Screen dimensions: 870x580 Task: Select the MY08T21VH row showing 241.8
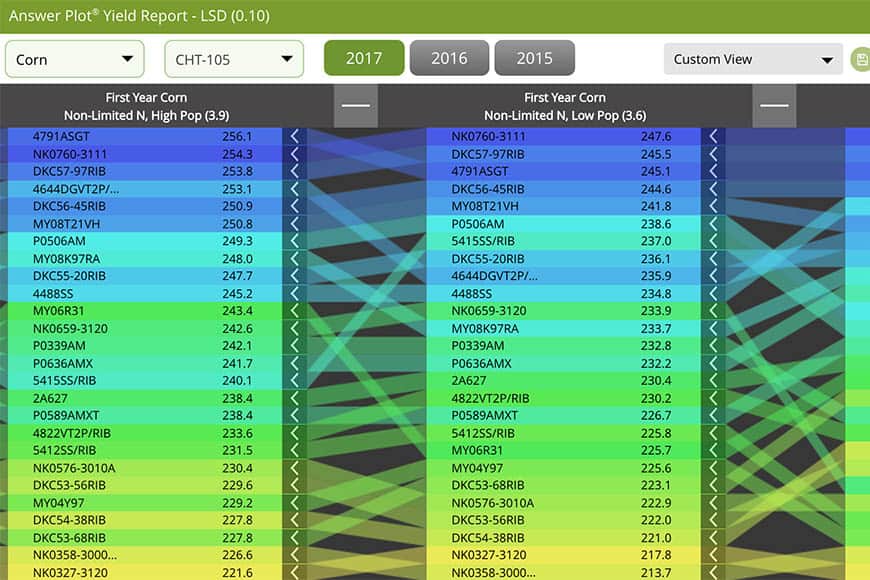(x=560, y=206)
